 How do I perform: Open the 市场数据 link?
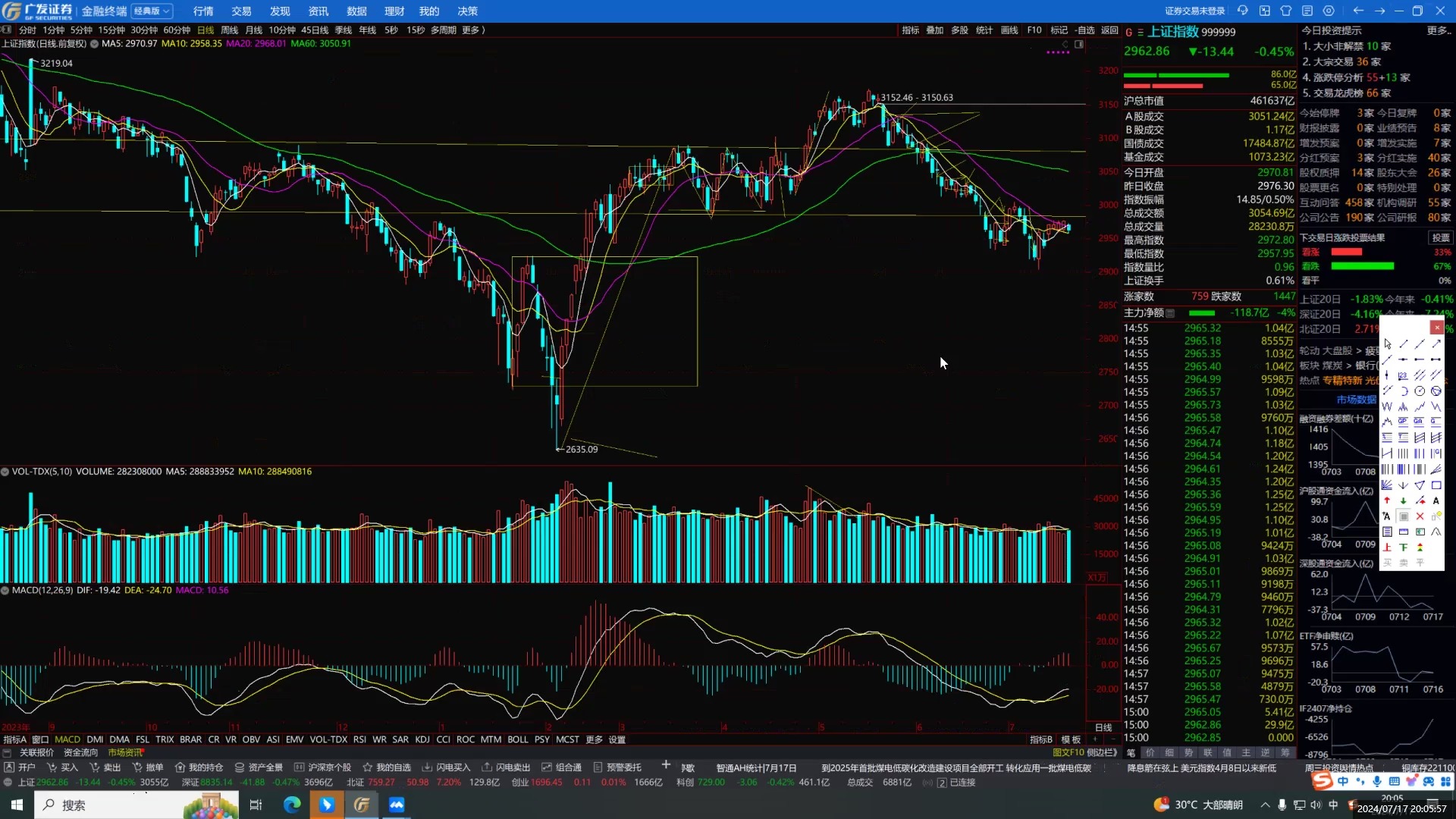tap(1356, 400)
